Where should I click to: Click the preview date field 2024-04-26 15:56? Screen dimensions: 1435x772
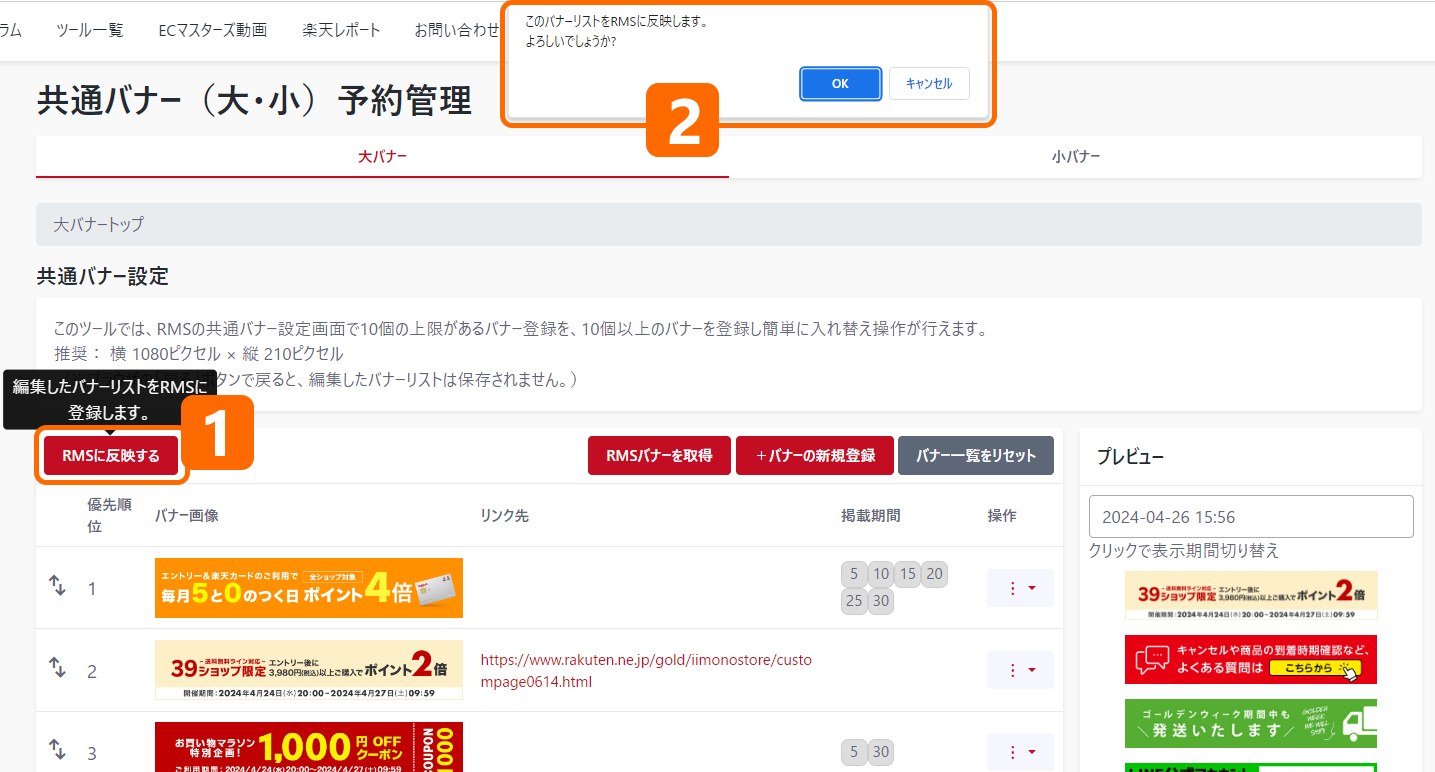[x=1251, y=517]
